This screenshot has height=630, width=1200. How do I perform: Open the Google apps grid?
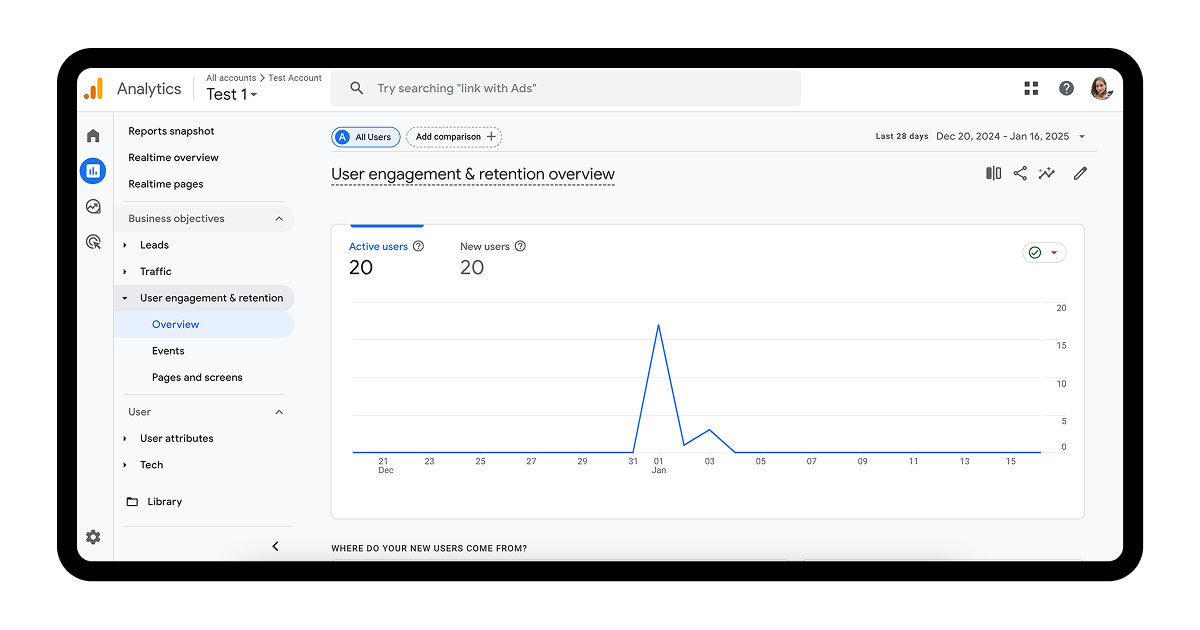[1031, 88]
